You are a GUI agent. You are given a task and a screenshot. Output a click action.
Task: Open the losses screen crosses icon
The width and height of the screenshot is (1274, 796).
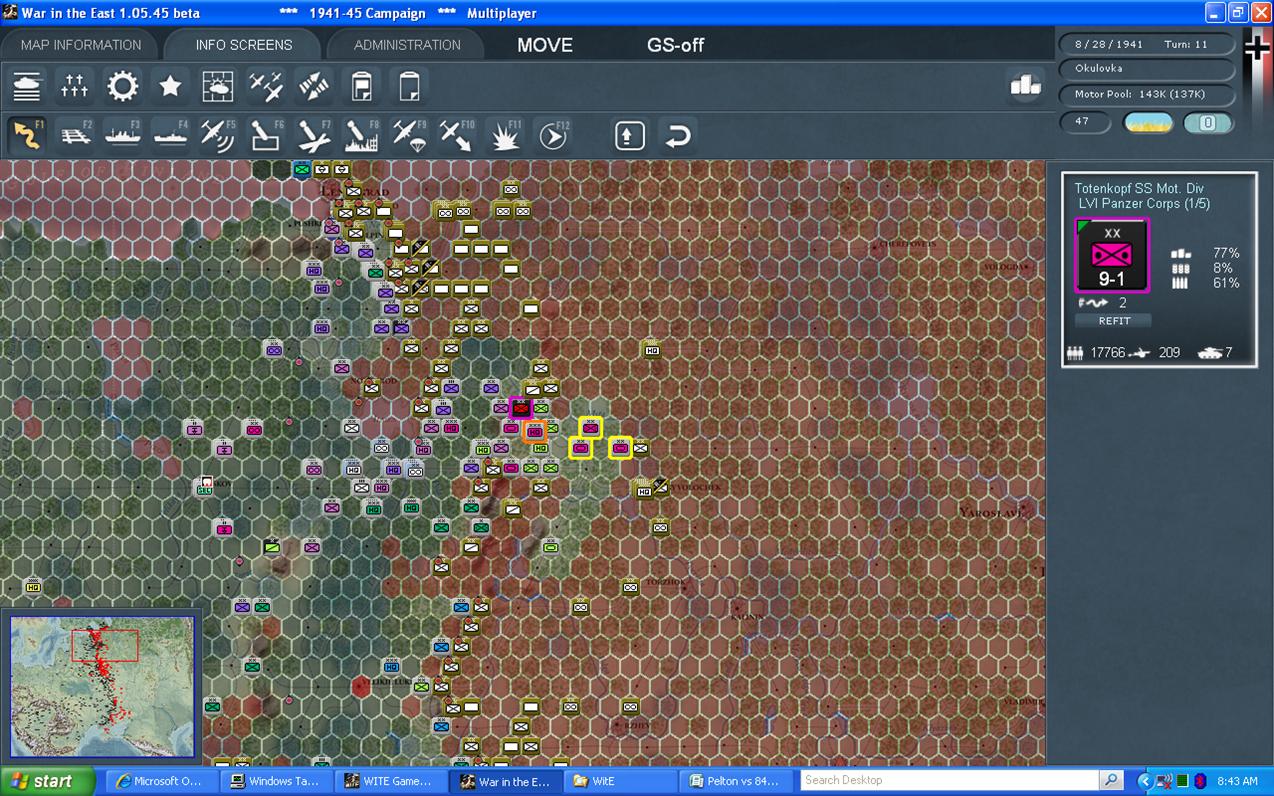pyautogui.click(x=75, y=86)
